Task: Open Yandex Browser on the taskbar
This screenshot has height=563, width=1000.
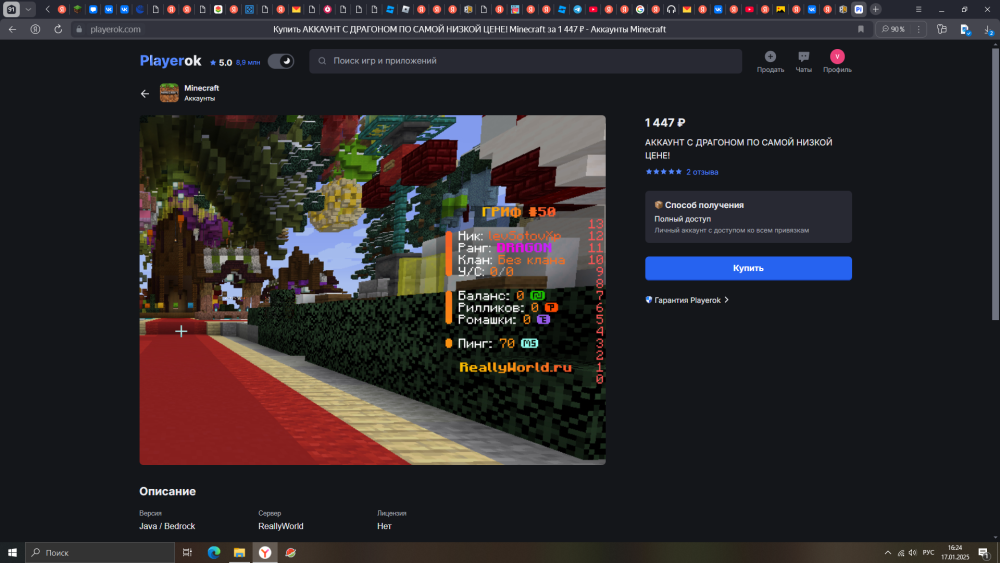Action: tap(265, 553)
